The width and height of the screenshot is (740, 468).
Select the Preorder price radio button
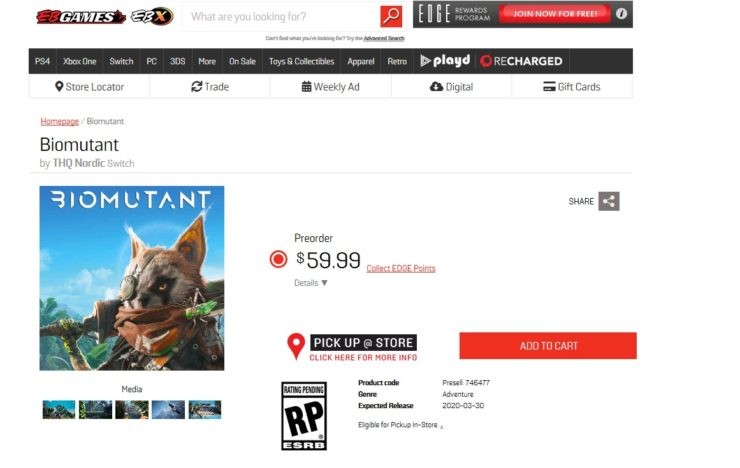tap(278, 259)
